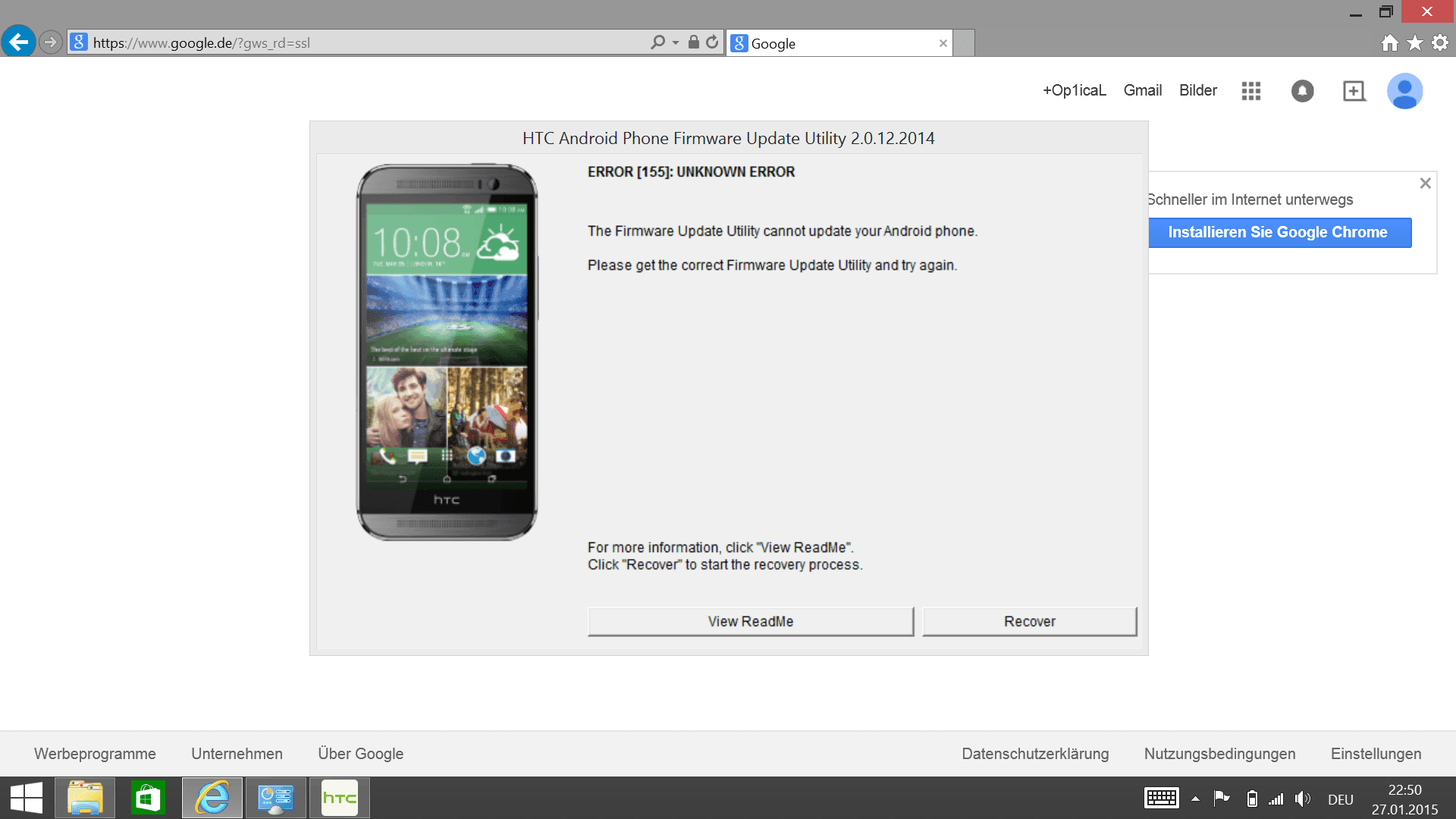The width and height of the screenshot is (1456, 819).
Task: Click the security lock icon
Action: click(693, 42)
